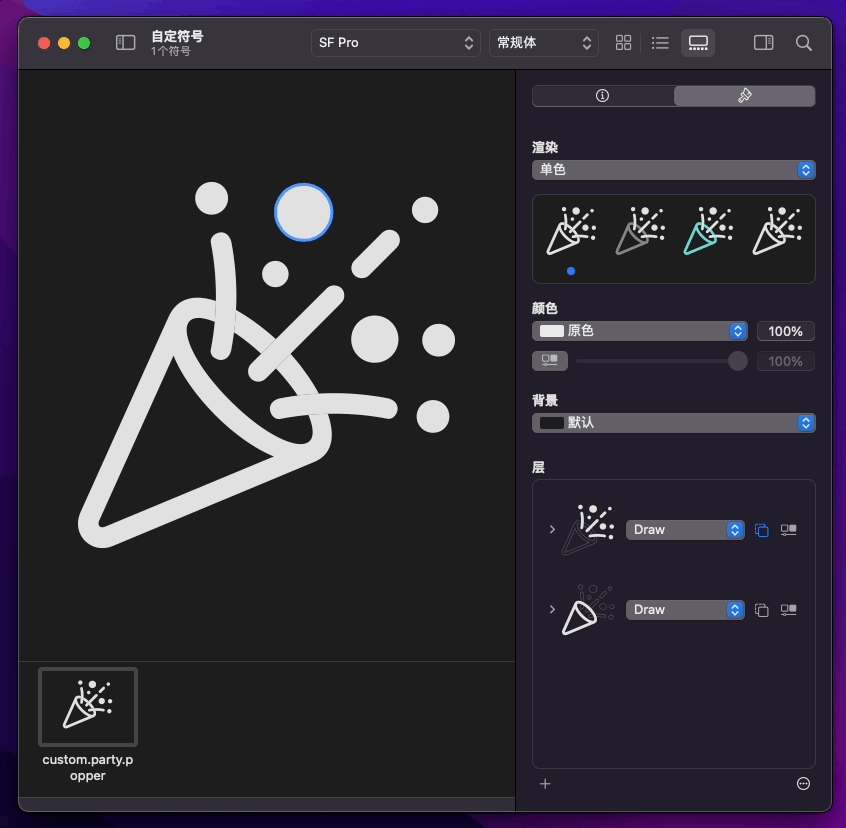Add a new layer with plus icon

coord(545,784)
